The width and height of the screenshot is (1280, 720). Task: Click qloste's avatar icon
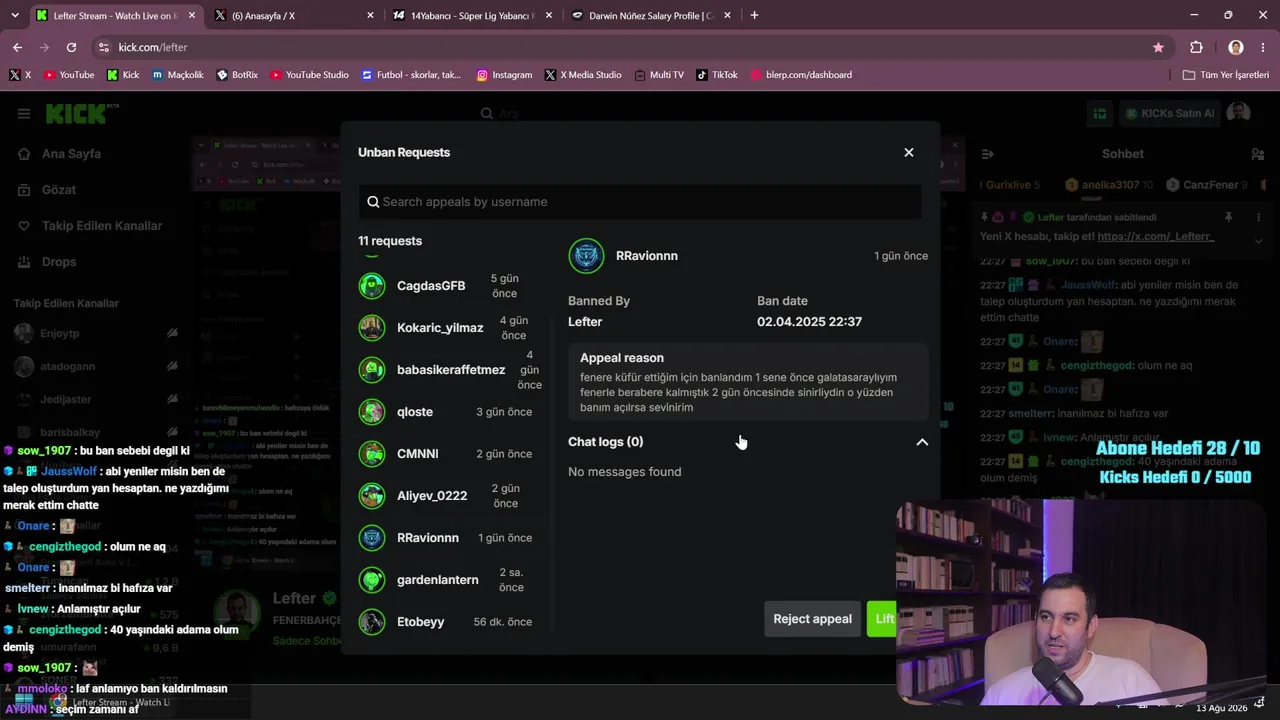372,412
